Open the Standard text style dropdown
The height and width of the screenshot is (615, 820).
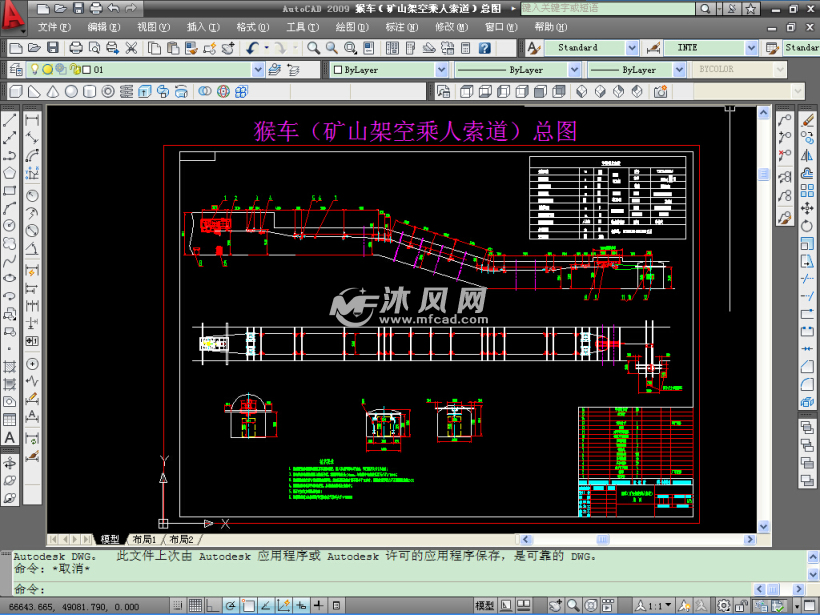click(x=631, y=48)
